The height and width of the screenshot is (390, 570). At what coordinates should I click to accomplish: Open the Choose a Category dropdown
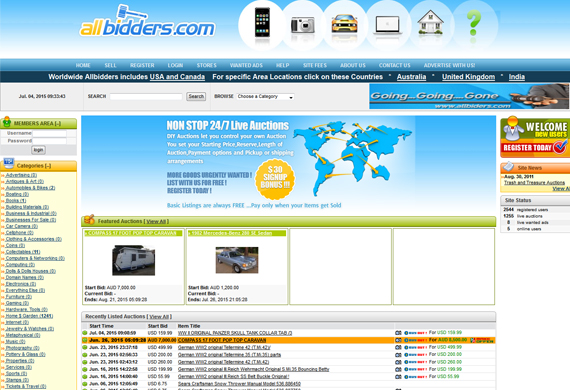pos(265,97)
